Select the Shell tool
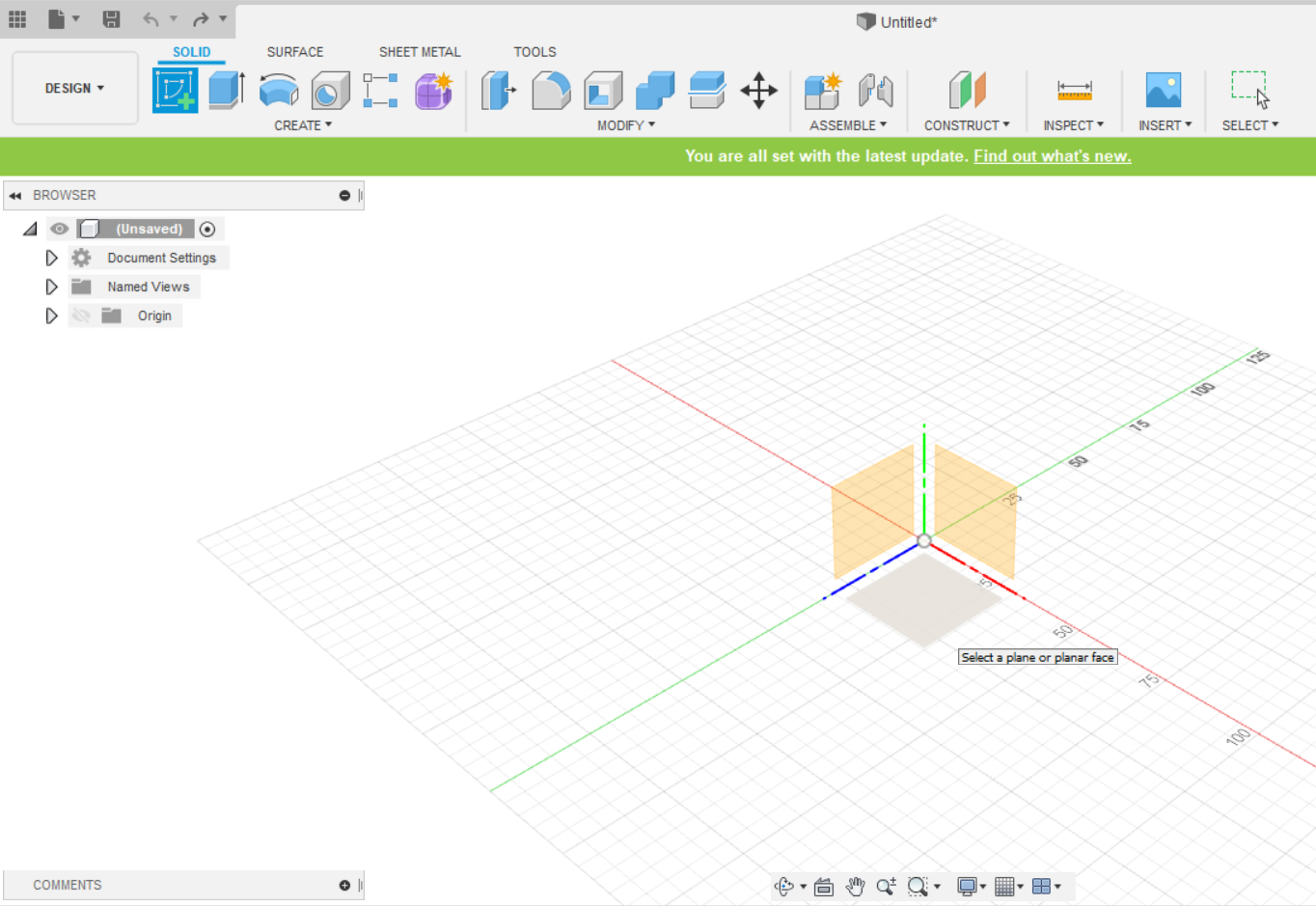Image resolution: width=1316 pixels, height=906 pixels. point(603,91)
